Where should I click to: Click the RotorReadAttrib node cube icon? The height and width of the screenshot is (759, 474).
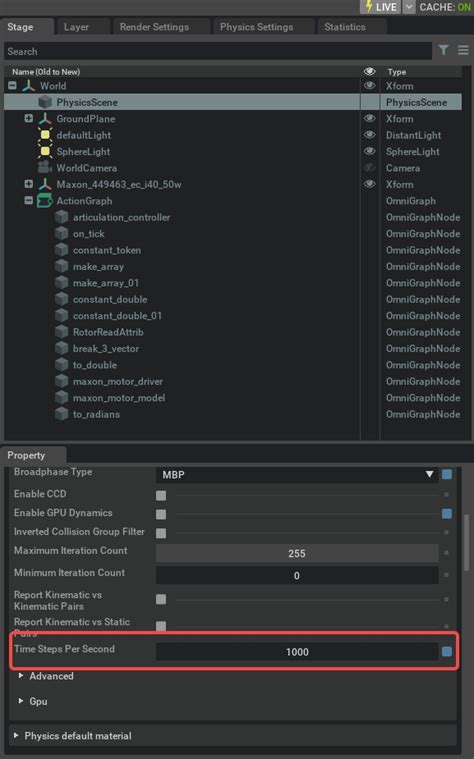61,332
